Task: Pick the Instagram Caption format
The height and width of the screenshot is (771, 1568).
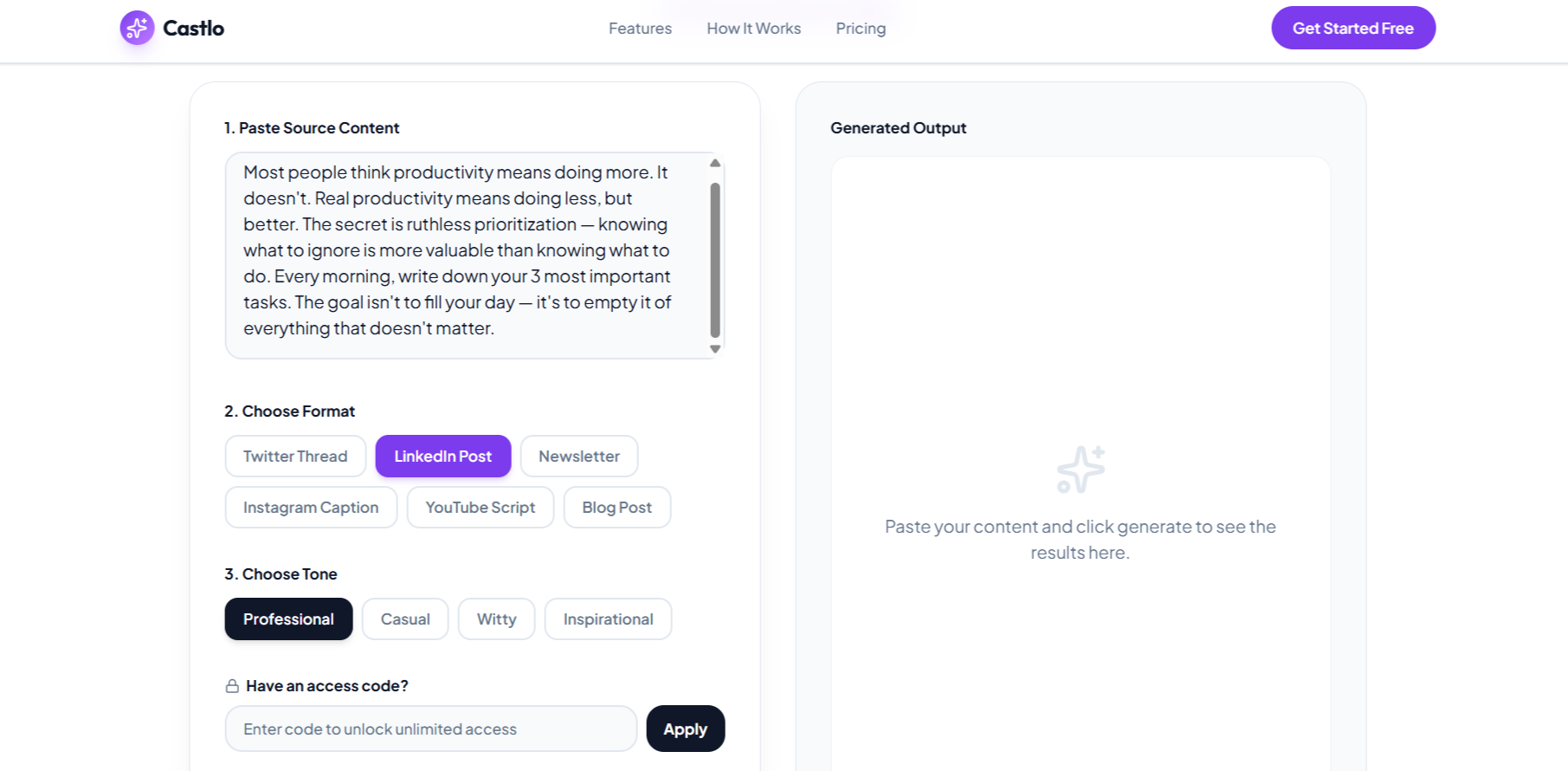Action: point(311,507)
